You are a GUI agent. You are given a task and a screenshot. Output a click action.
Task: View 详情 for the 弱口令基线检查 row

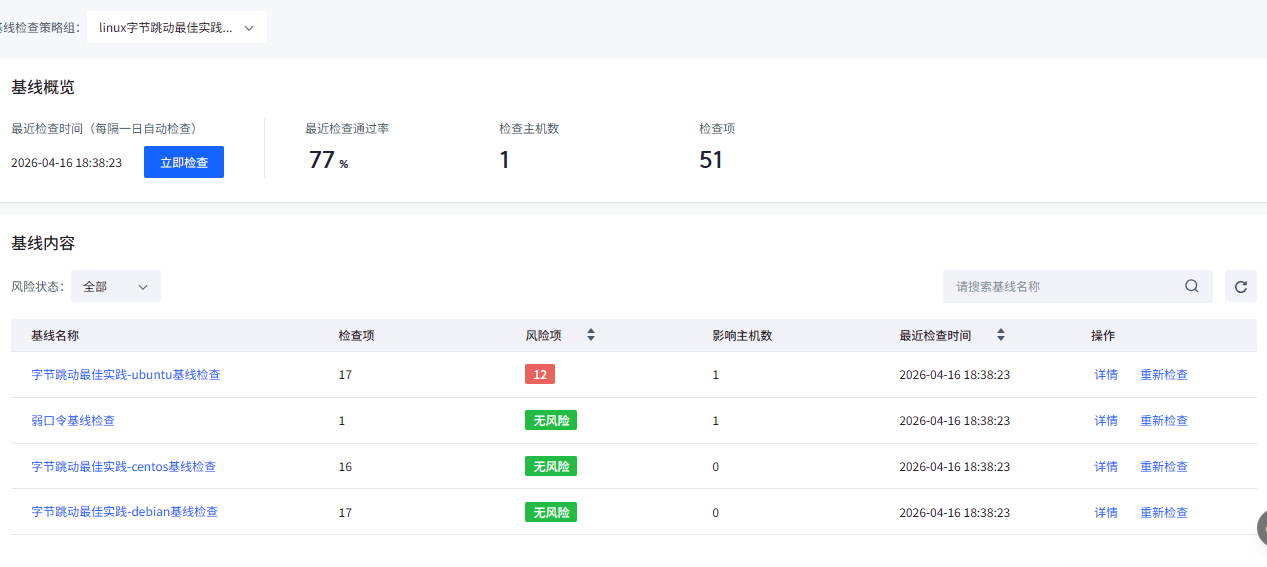(x=1106, y=421)
